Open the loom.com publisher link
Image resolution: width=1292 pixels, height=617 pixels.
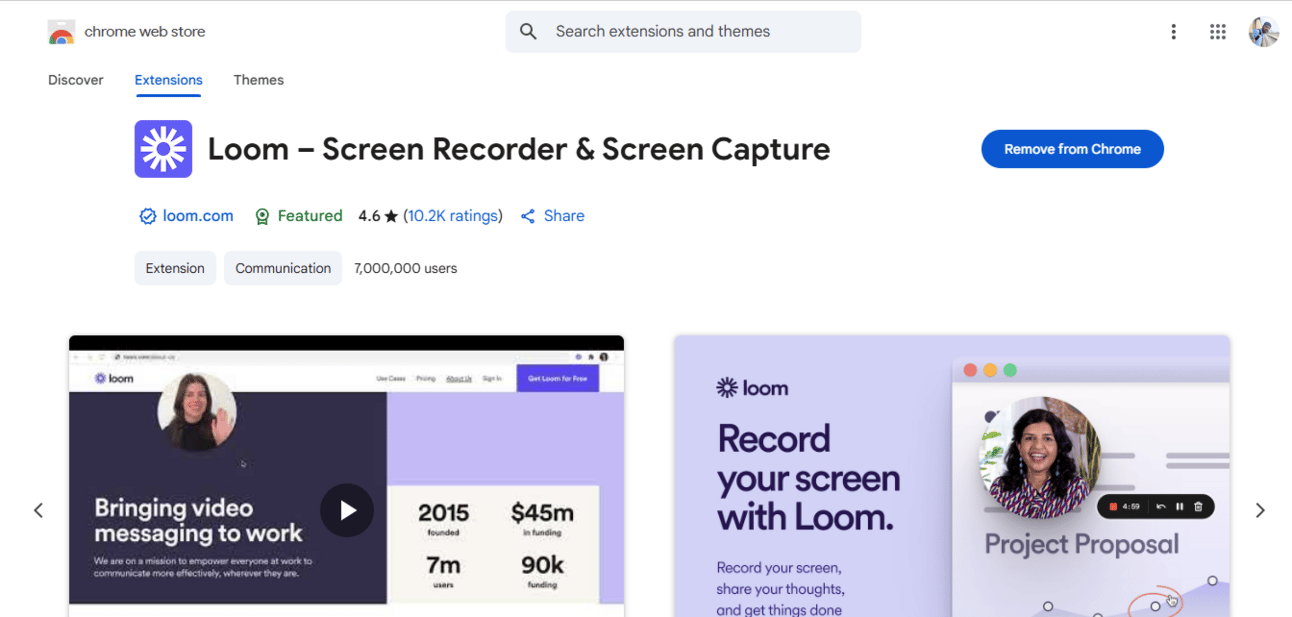[198, 216]
